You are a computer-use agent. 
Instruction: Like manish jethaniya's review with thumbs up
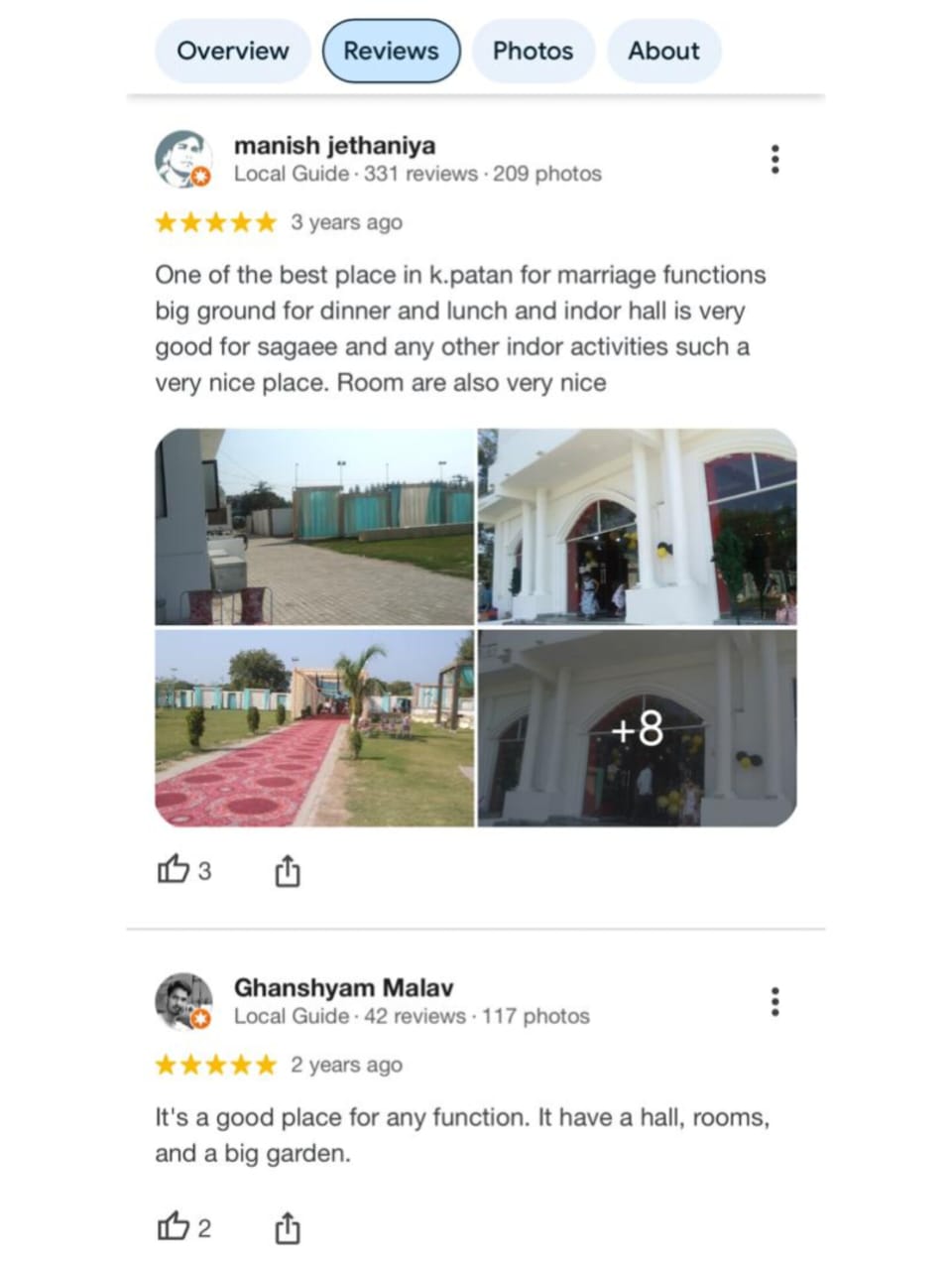click(x=184, y=870)
